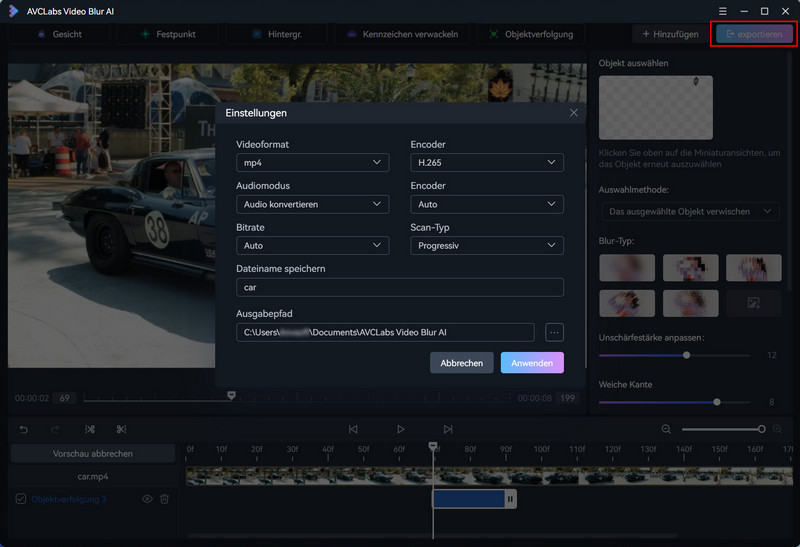The width and height of the screenshot is (800, 547).
Task: Click the tracking segment right handle
Action: 510,499
